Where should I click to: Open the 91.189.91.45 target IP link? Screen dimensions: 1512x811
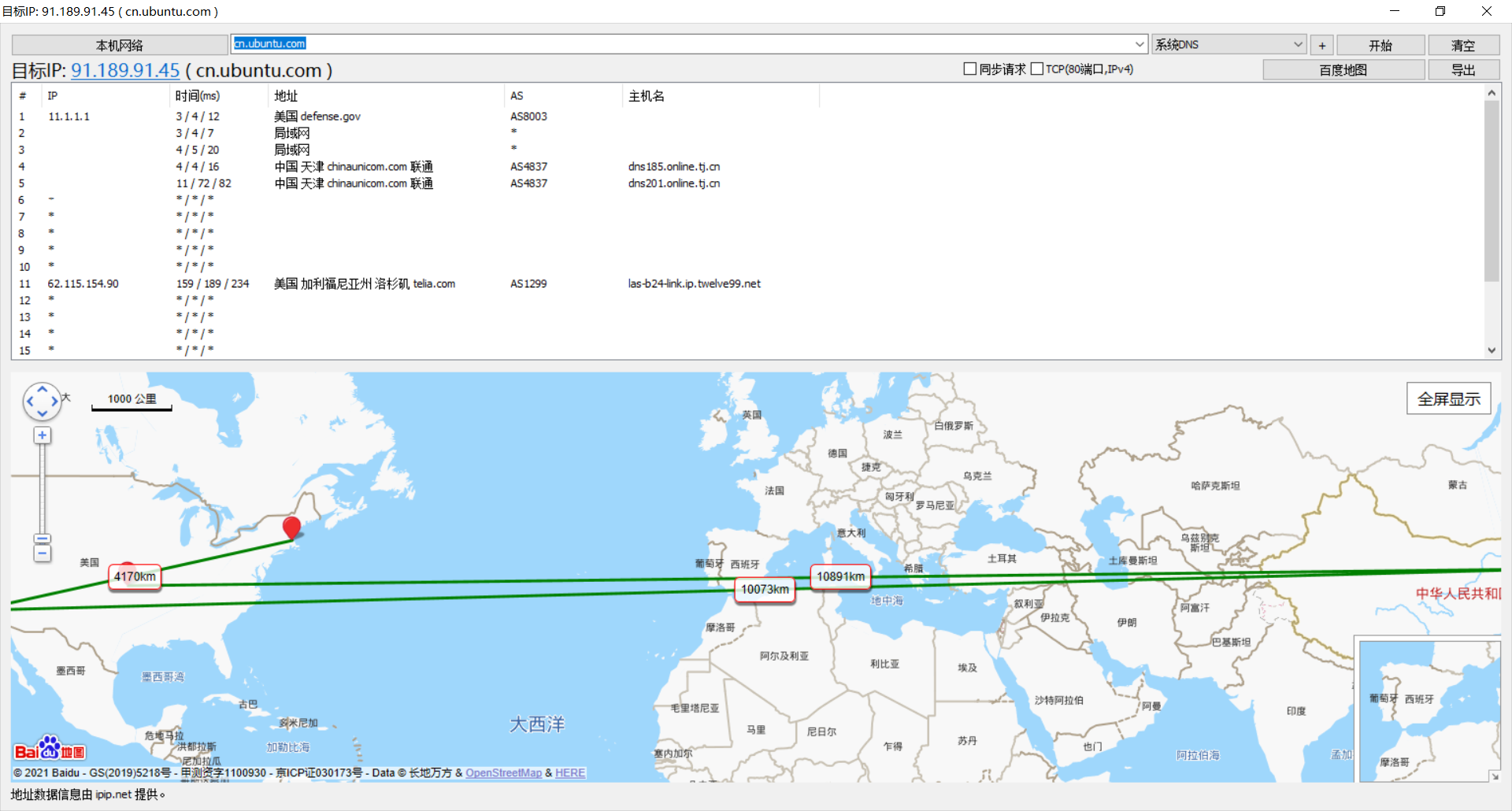[x=125, y=70]
